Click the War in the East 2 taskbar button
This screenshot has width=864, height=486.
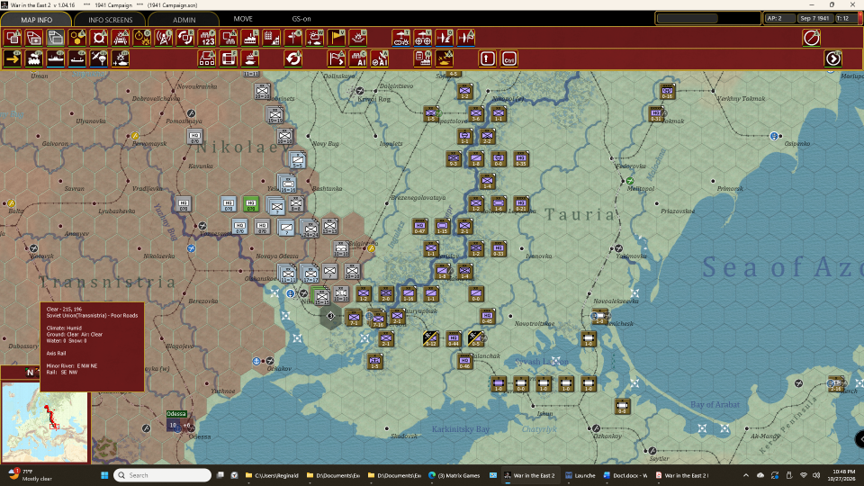tap(529, 475)
